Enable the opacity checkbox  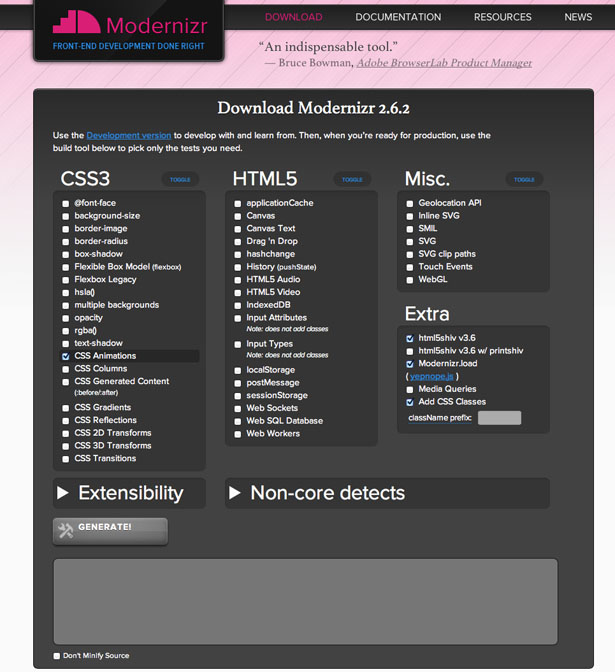coord(66,318)
